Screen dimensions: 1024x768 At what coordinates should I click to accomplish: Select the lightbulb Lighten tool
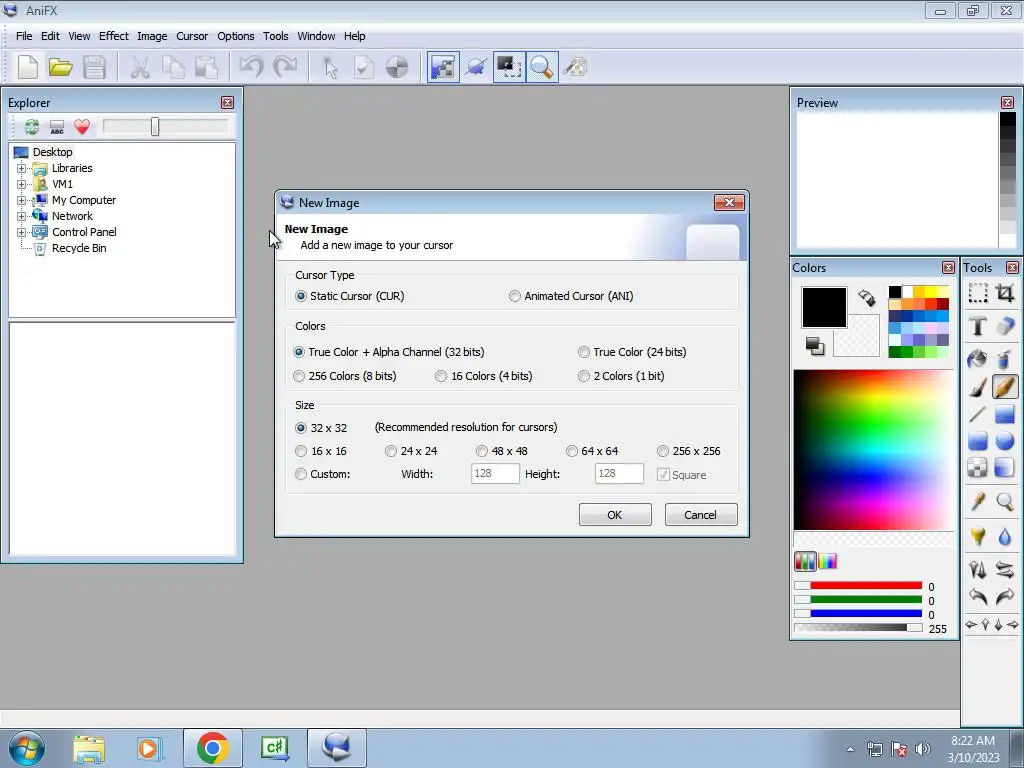click(978, 536)
